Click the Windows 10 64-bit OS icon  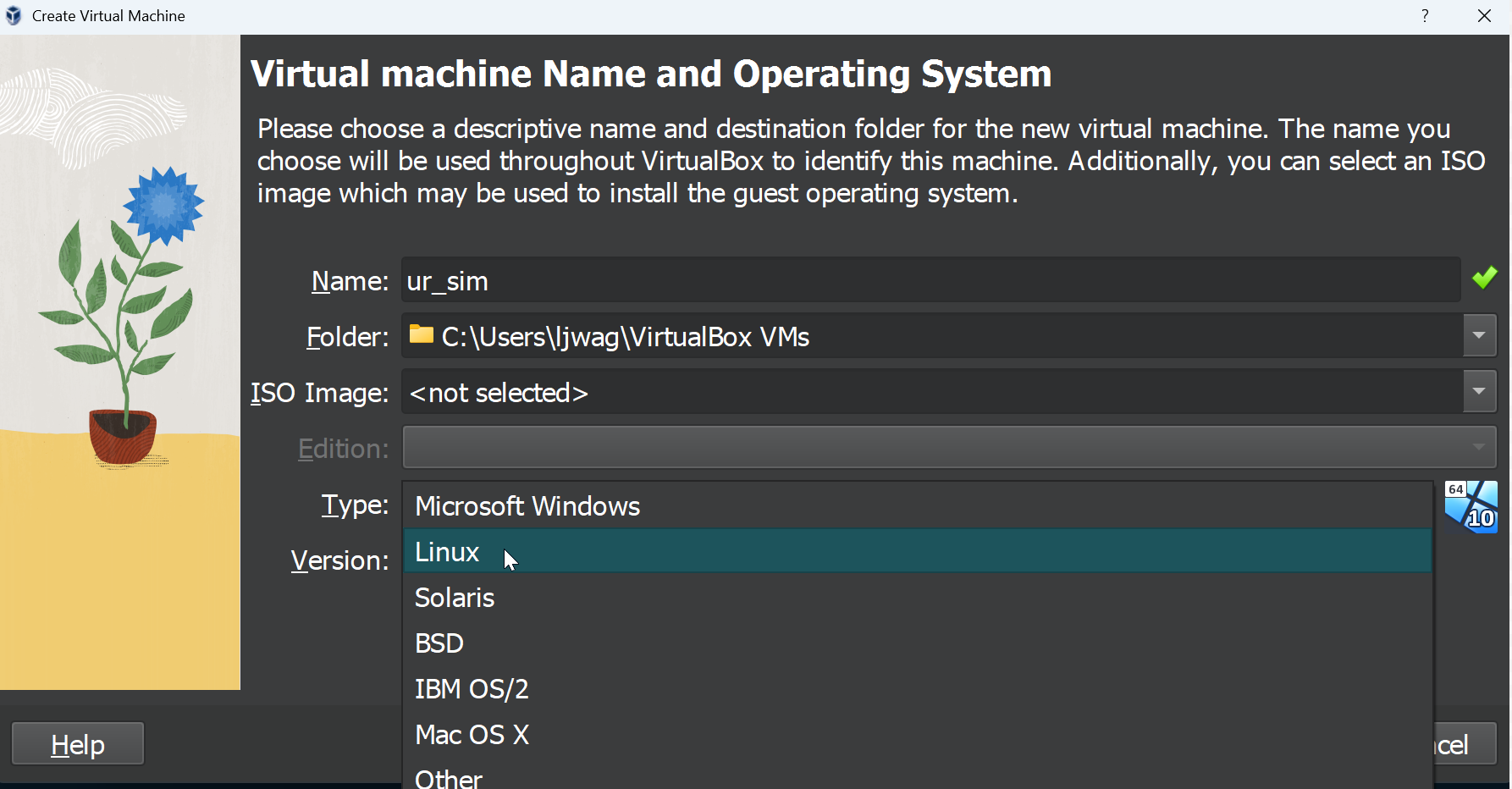point(1471,507)
